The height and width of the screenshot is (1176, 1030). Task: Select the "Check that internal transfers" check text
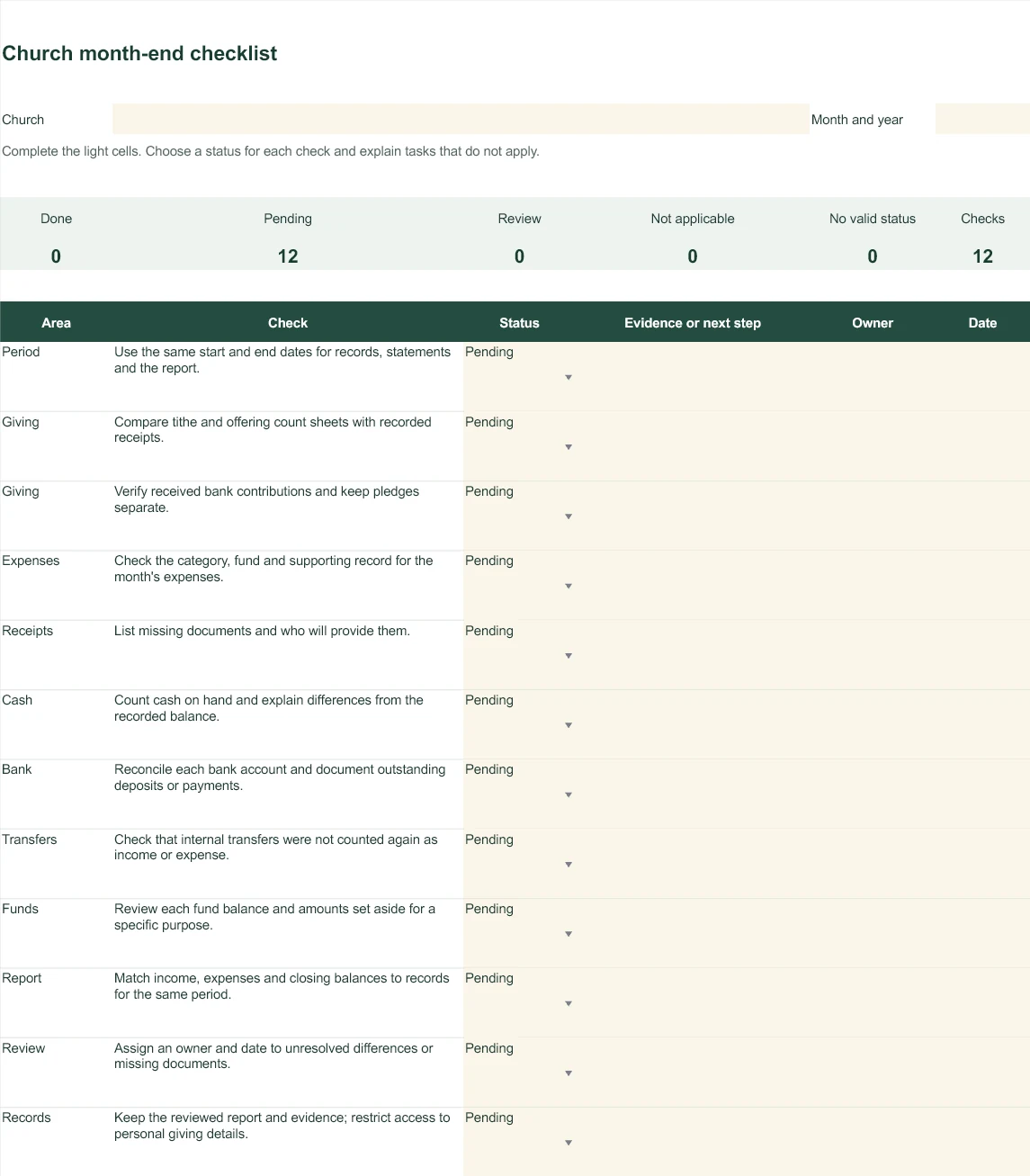276,848
